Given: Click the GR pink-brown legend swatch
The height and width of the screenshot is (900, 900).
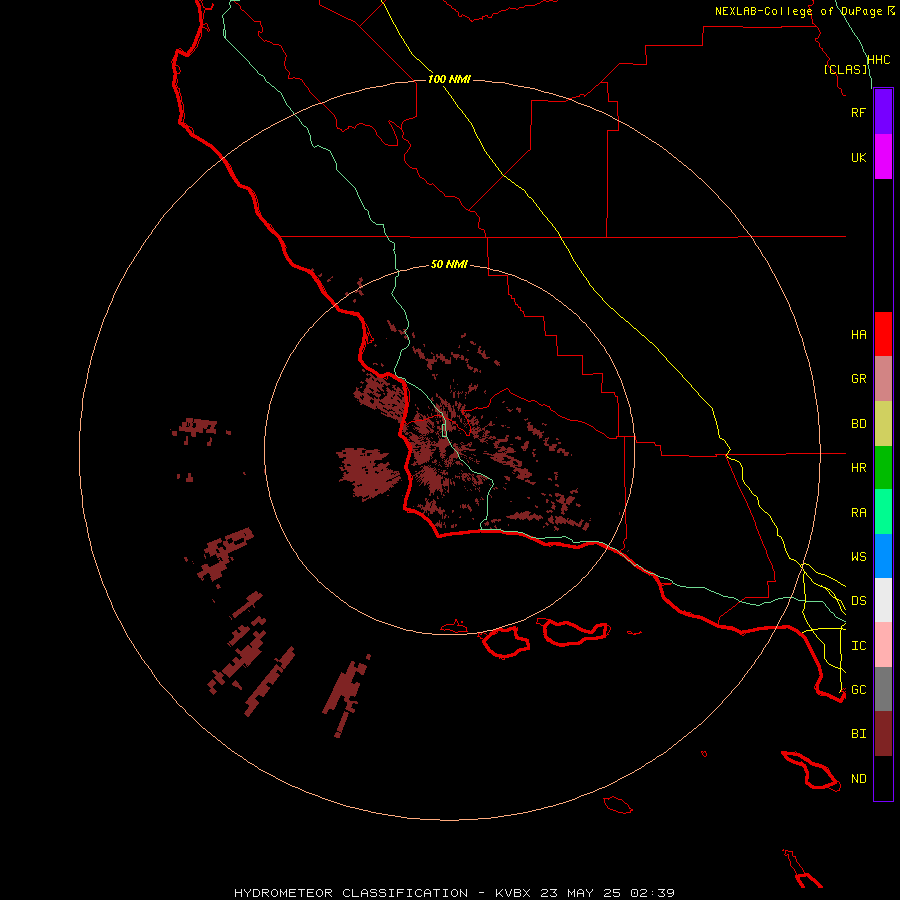Looking at the screenshot, I should [883, 379].
